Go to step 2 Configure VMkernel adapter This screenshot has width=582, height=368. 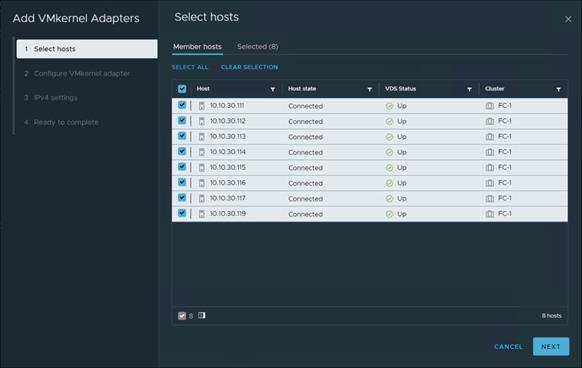click(x=77, y=74)
